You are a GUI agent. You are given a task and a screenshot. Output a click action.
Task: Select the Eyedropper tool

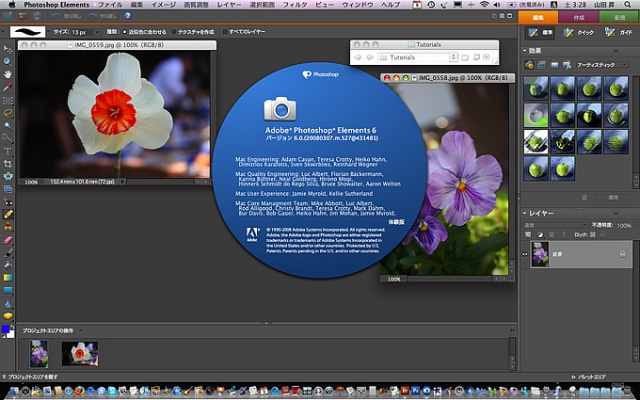point(8,87)
